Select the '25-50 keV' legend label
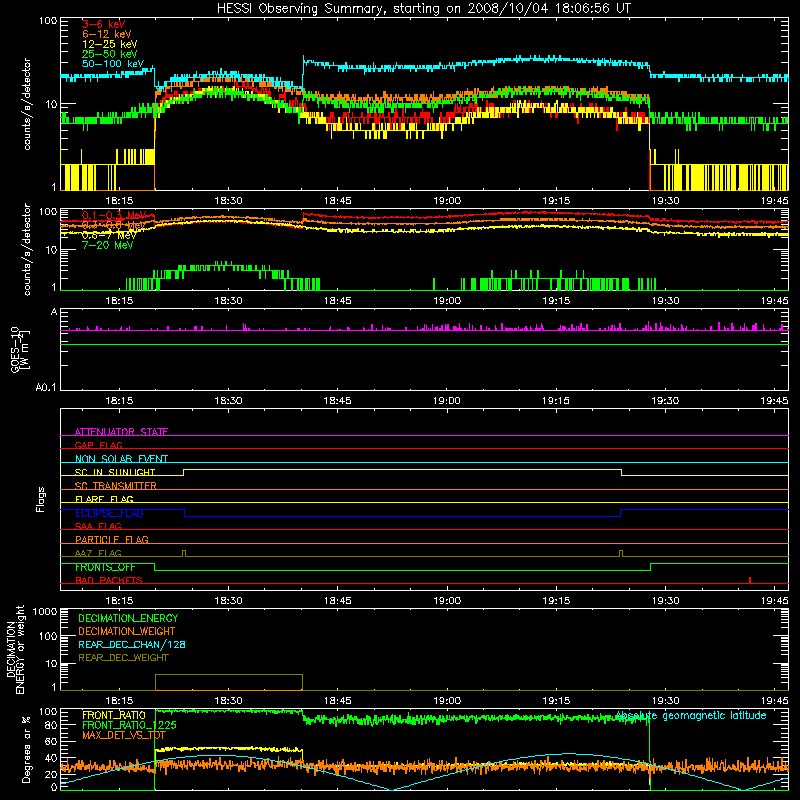The width and height of the screenshot is (800, 800). click(109, 54)
